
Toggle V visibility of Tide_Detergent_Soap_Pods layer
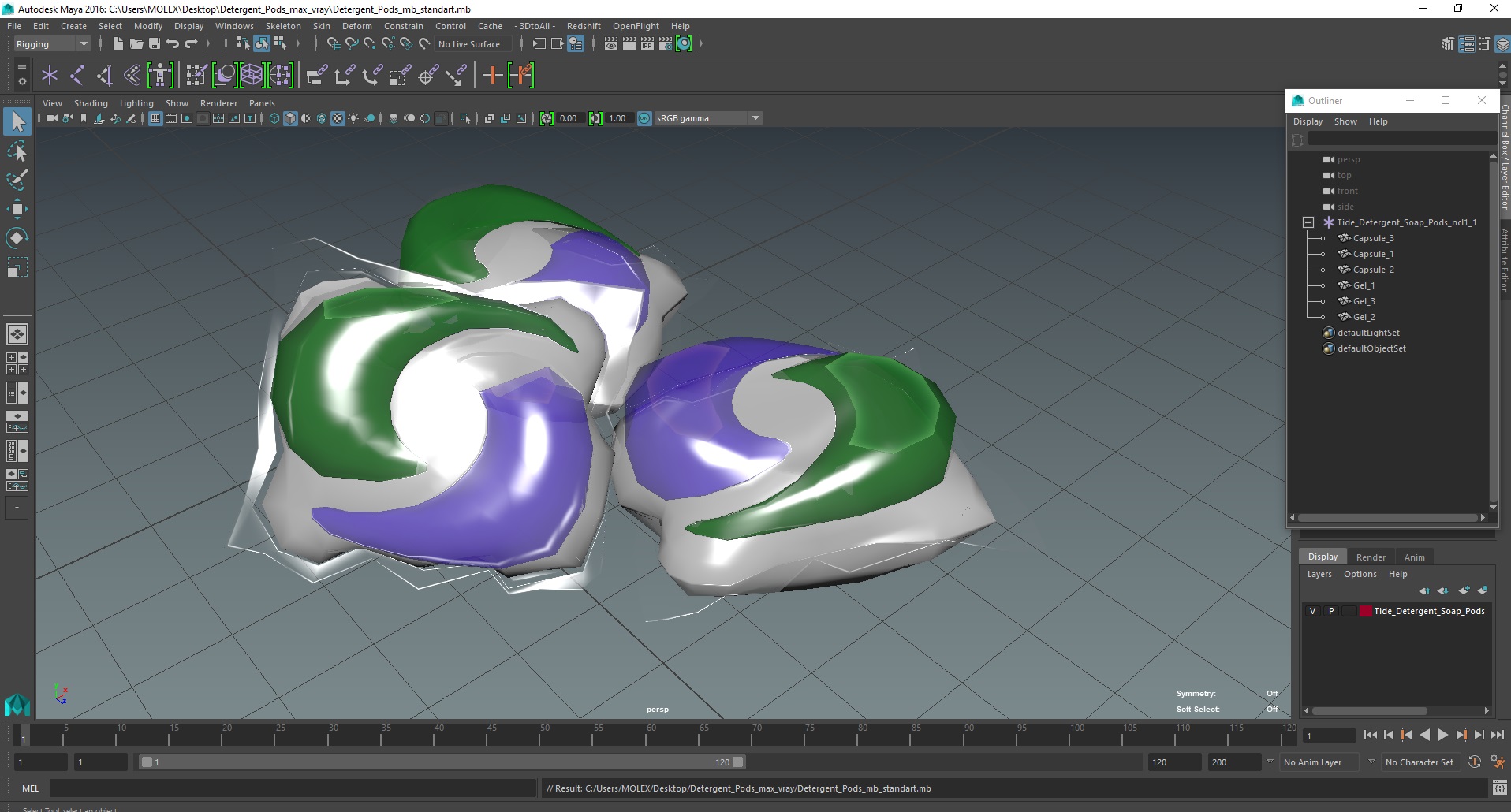point(1312,611)
